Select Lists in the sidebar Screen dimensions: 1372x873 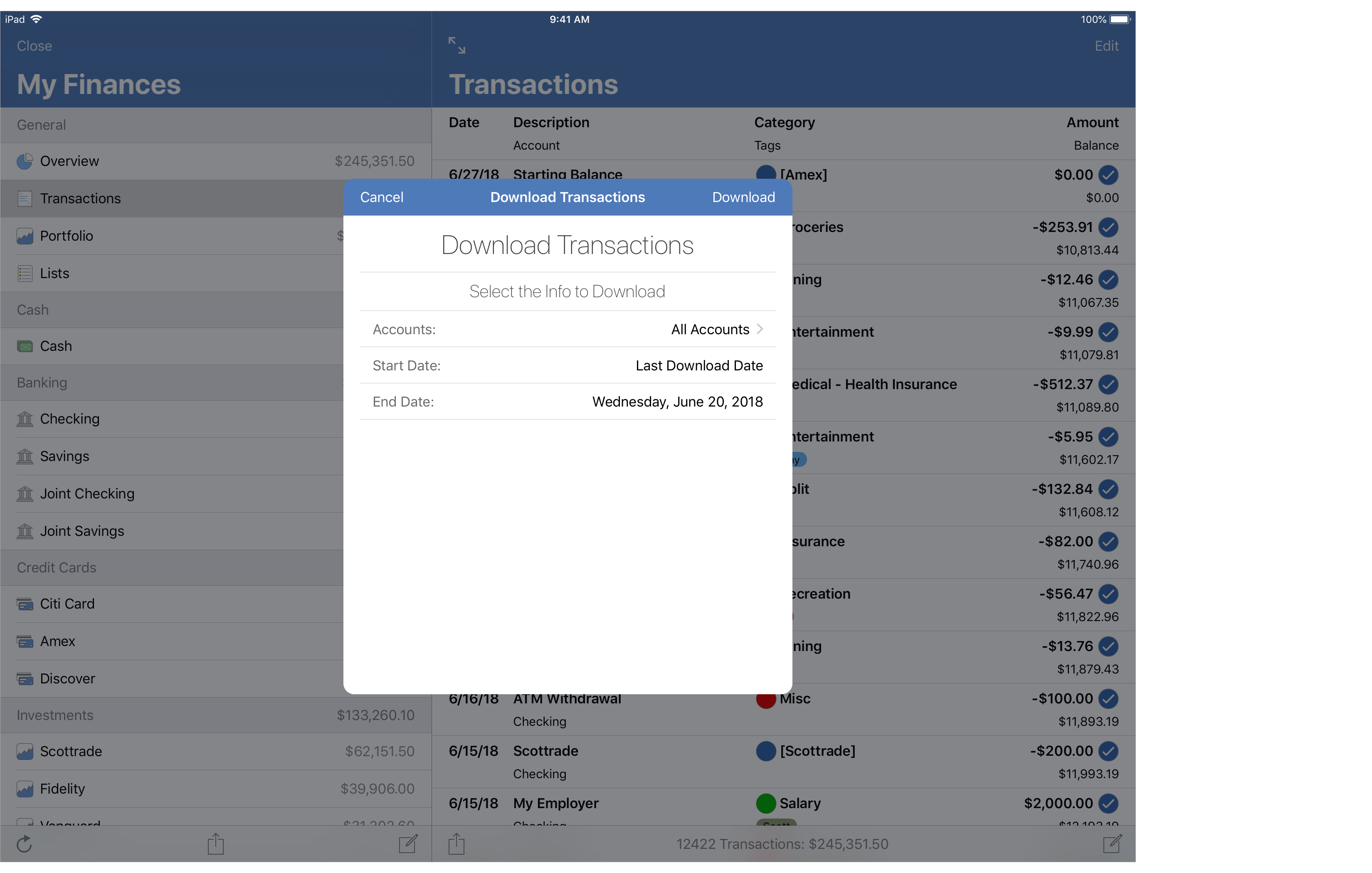tap(54, 274)
